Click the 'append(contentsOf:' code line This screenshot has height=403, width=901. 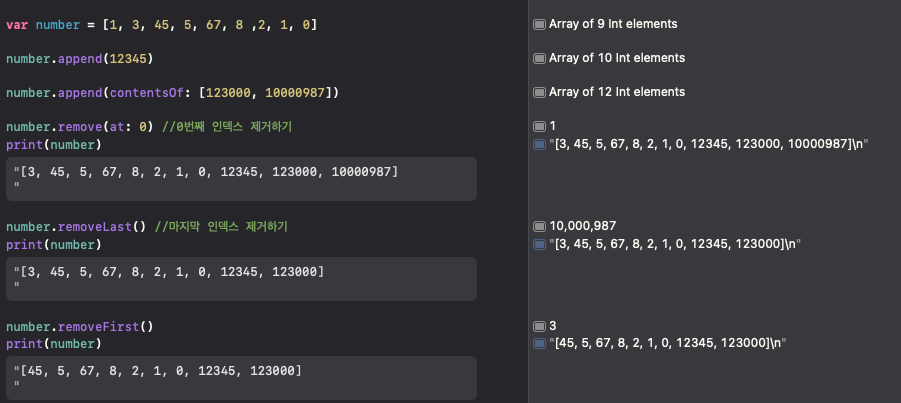172,93
